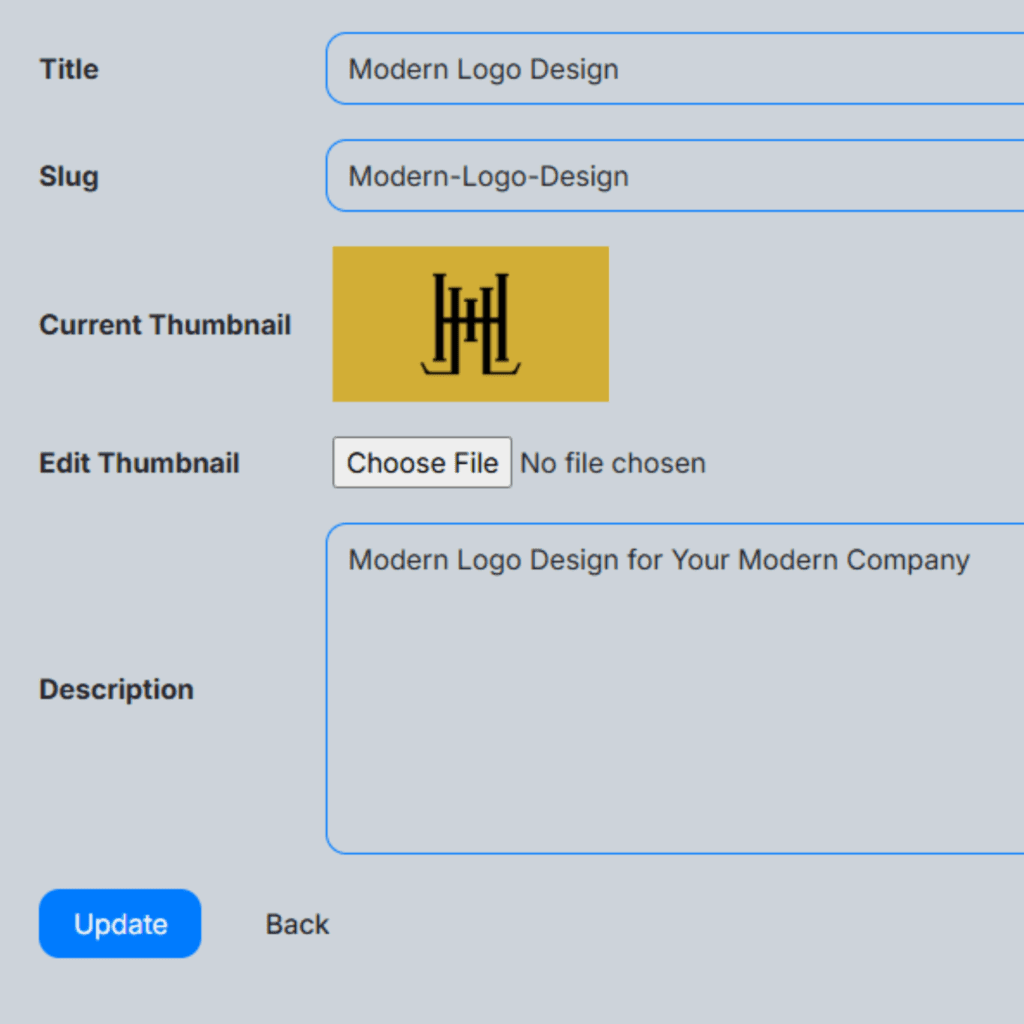Click the Description field label

tap(116, 689)
